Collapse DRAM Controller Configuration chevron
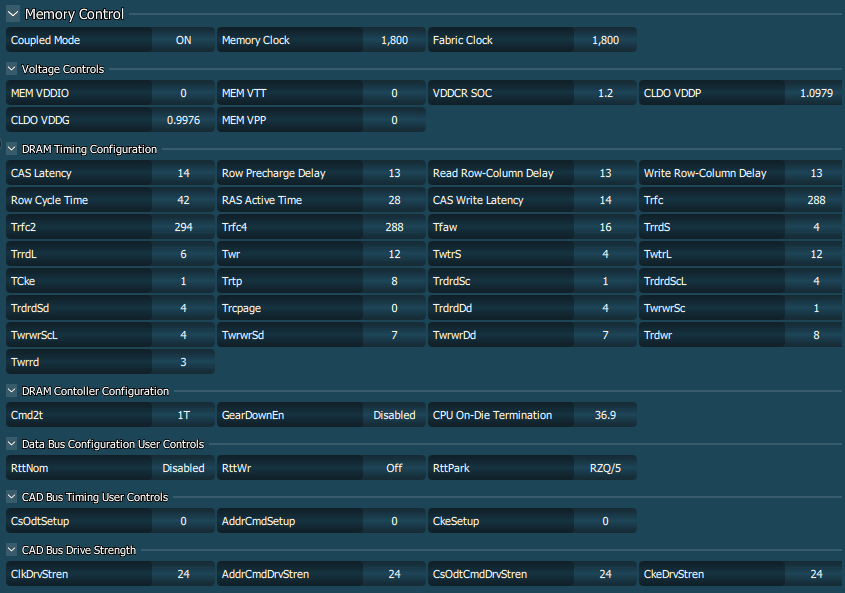The height and width of the screenshot is (593, 845). pos(13,391)
